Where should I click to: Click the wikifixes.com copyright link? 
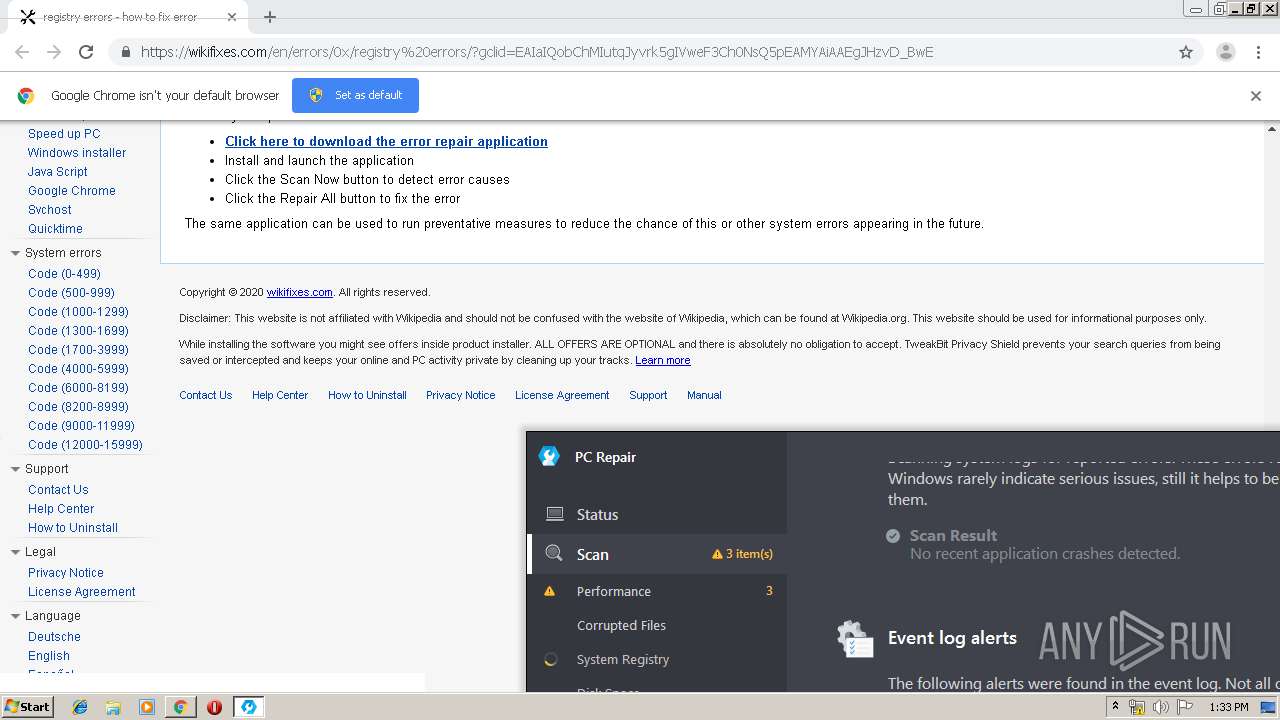pyautogui.click(x=299, y=292)
